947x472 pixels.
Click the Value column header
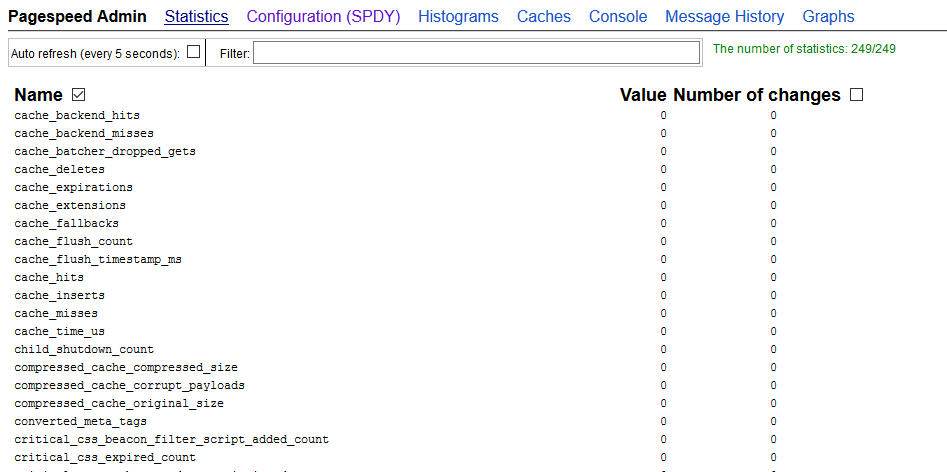[643, 95]
